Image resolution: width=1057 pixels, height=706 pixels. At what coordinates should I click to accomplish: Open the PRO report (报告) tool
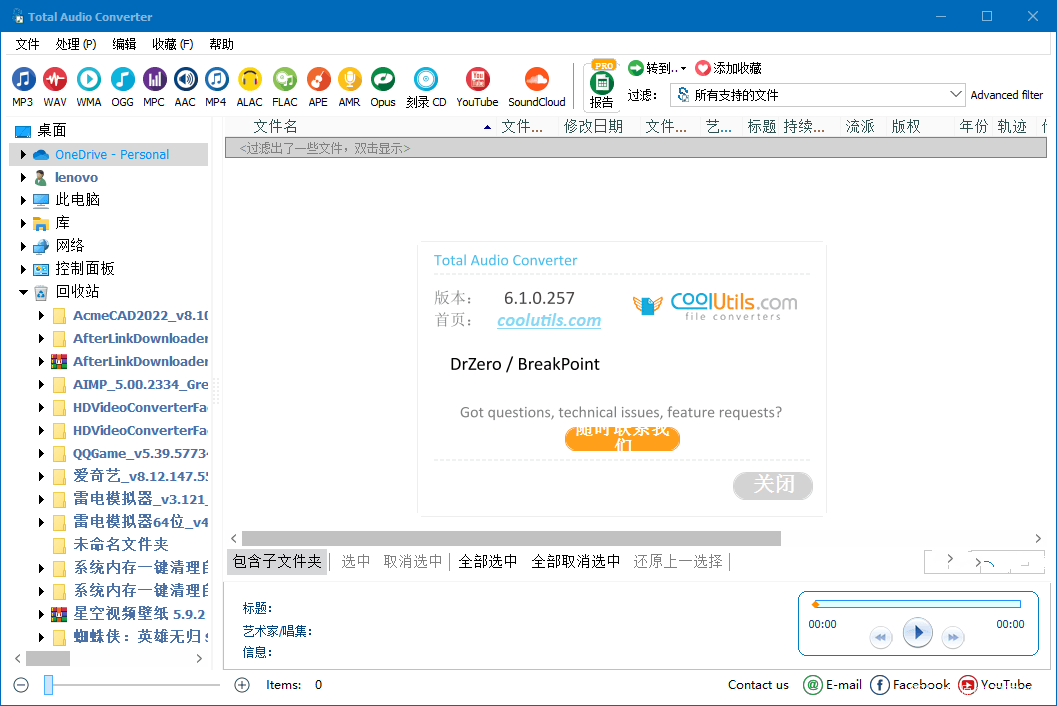coord(602,86)
